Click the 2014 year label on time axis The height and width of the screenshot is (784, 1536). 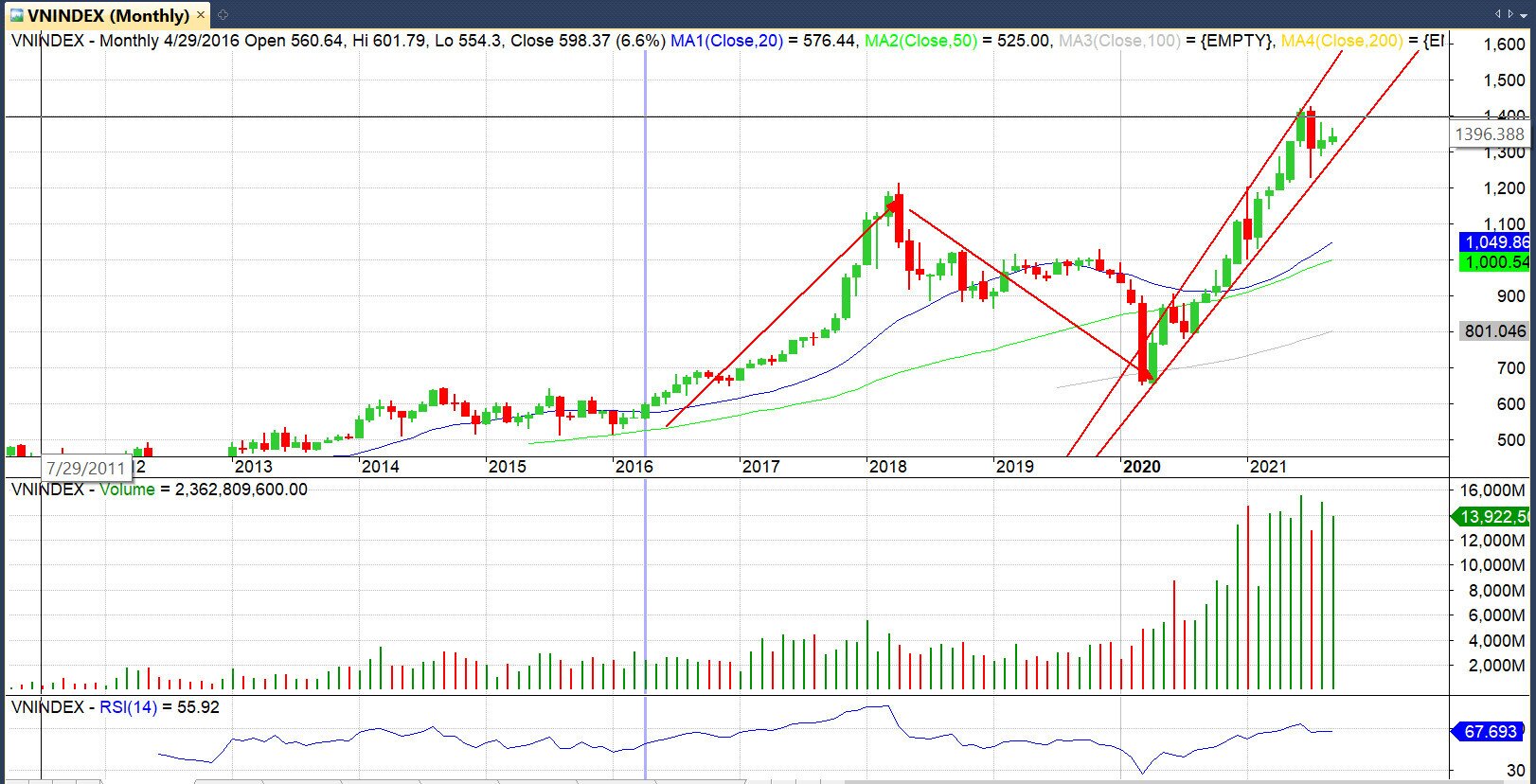point(380,467)
